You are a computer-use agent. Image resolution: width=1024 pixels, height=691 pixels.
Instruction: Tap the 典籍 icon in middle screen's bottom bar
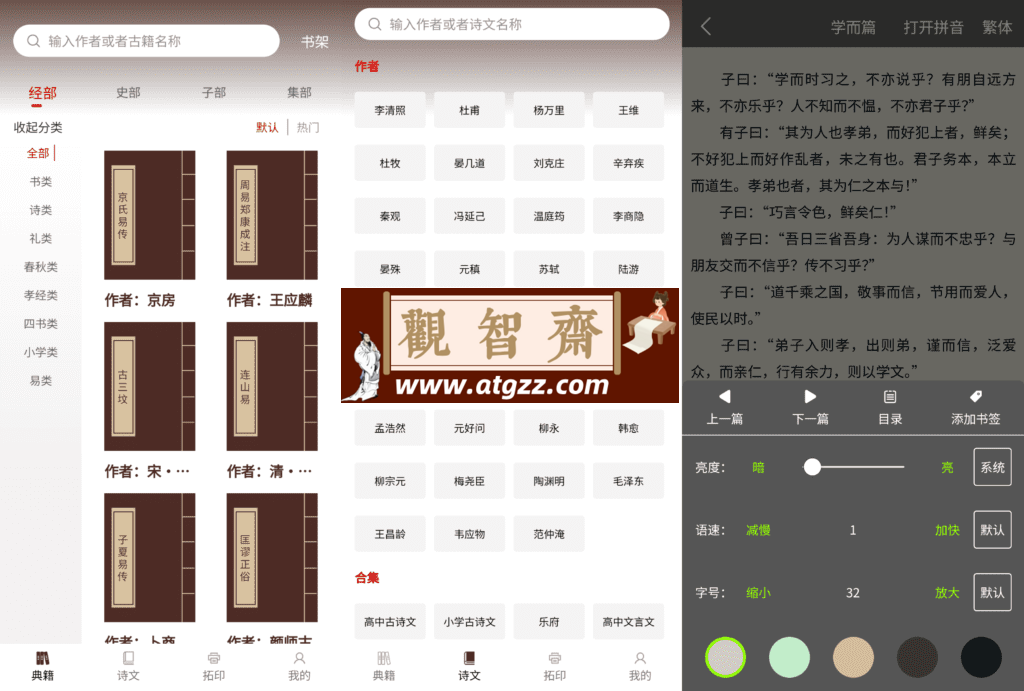pyautogui.click(x=384, y=658)
